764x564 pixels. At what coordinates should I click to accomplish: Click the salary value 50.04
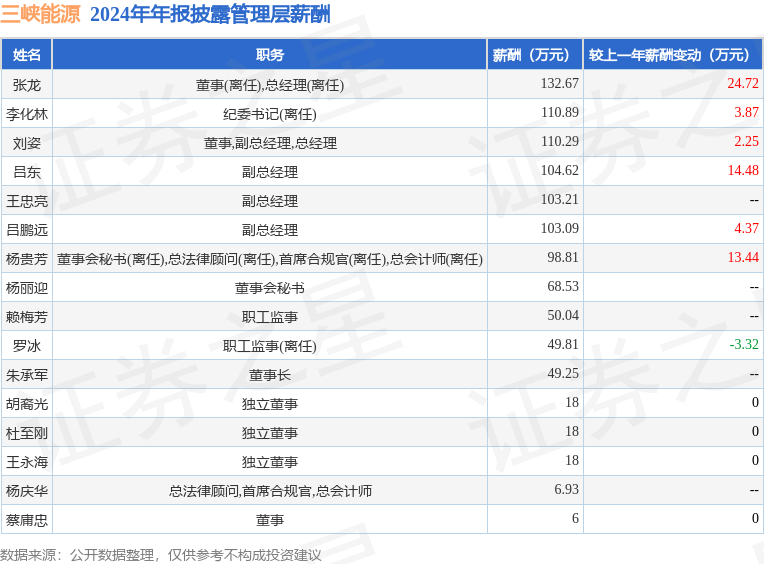click(x=563, y=315)
